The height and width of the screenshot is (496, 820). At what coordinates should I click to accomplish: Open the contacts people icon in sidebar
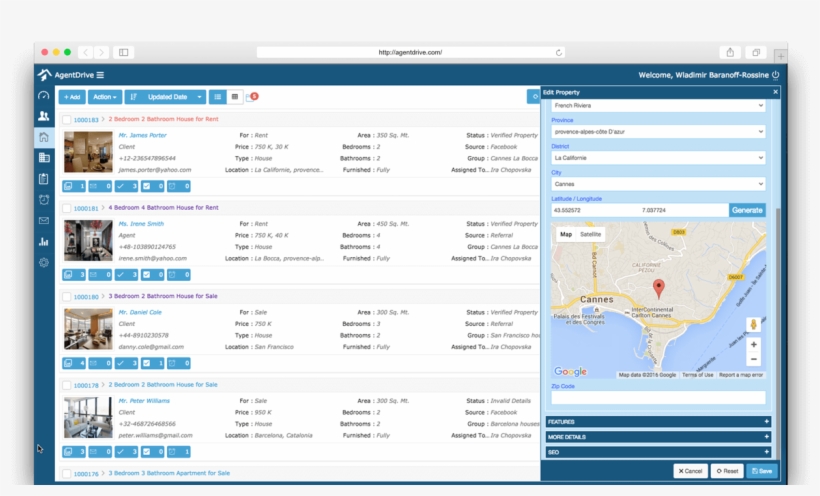[44, 116]
